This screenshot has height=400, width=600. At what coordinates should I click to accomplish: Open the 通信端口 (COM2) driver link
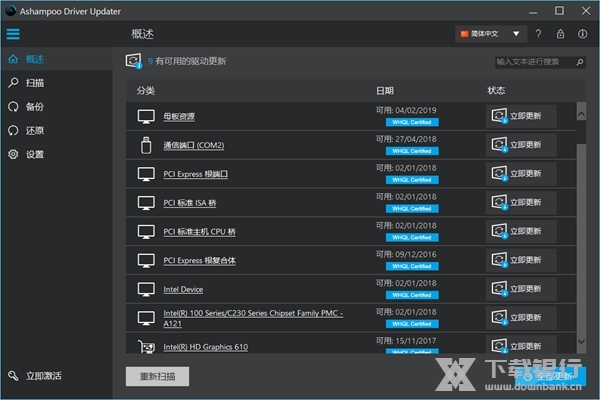(x=194, y=145)
